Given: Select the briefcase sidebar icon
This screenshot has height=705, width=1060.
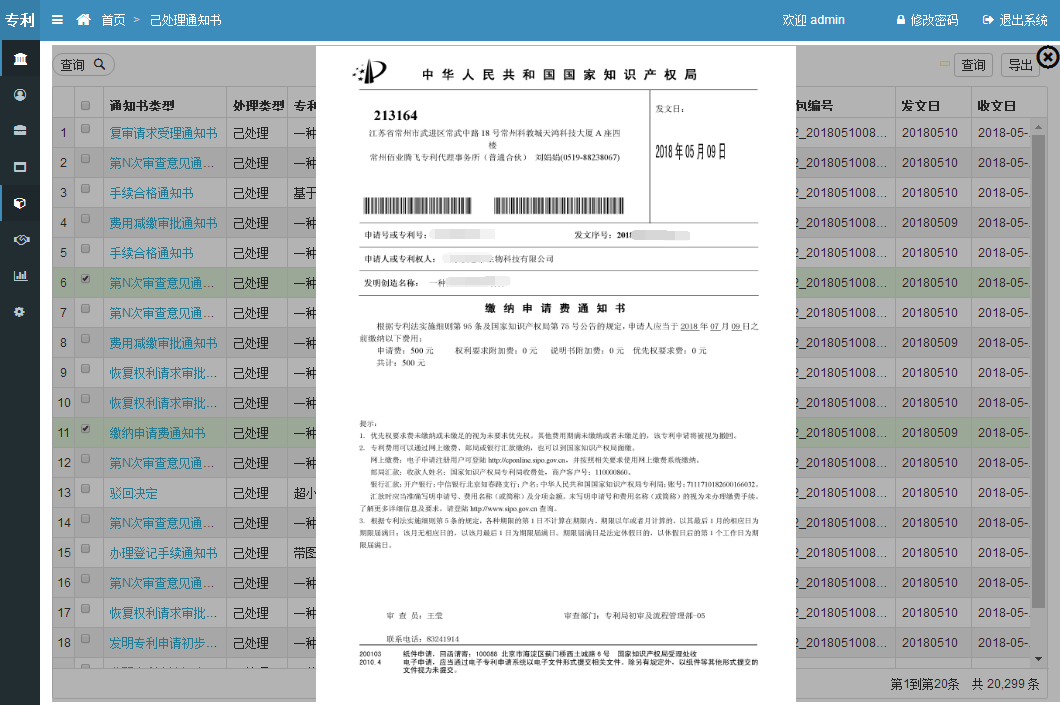Looking at the screenshot, I should (x=20, y=130).
